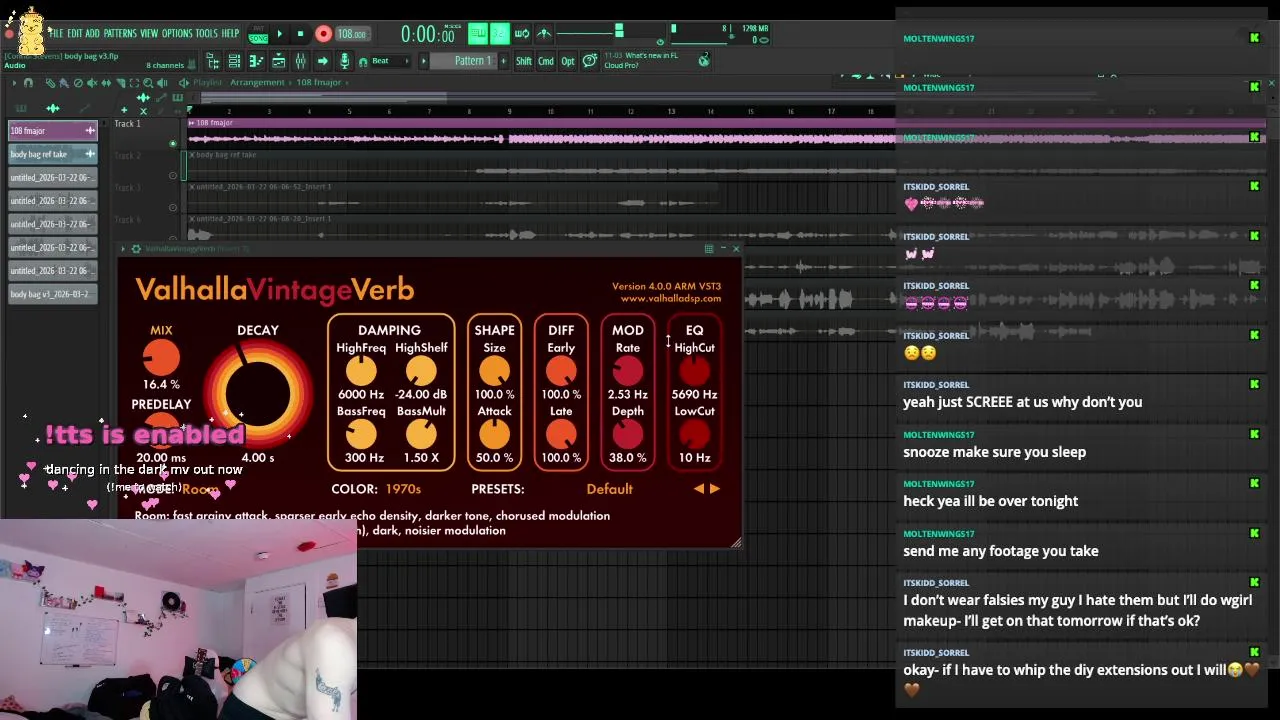Toggle the 3.2.1 countdown button
1280x720 pixels.
499,33
